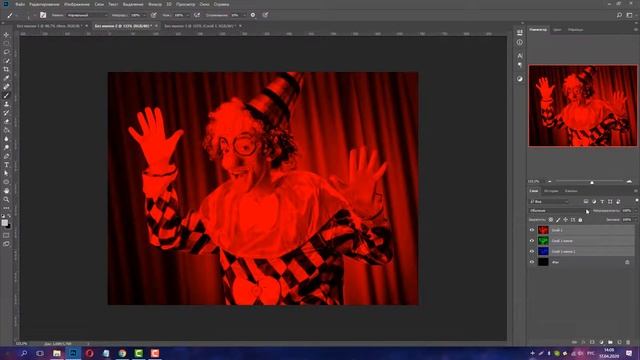
Task: Click the foreground color swatch
Action: (x=4, y=222)
